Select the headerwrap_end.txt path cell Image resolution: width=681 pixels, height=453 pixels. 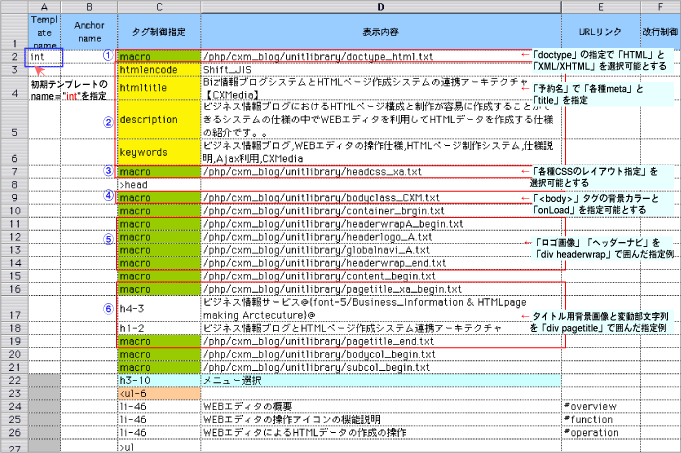coord(381,263)
